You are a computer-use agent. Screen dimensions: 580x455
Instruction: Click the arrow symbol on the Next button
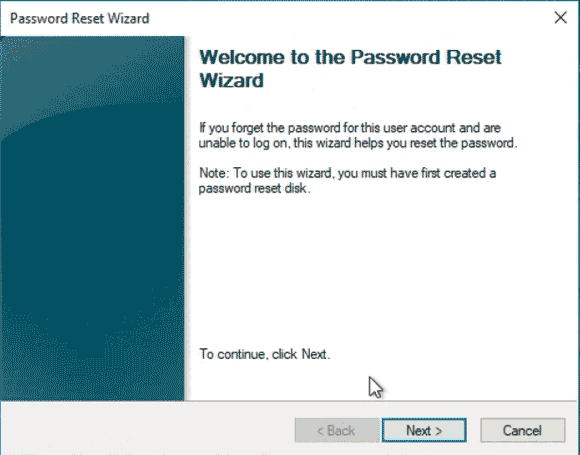[438, 431]
